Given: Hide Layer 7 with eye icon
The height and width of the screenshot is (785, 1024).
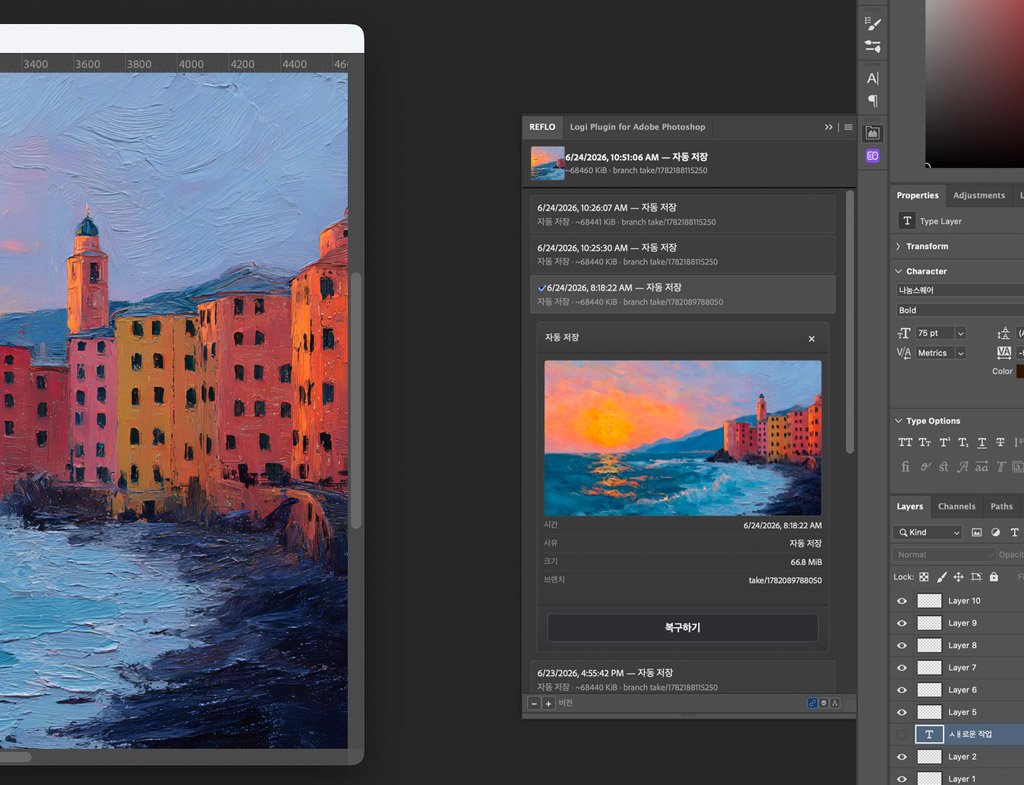Looking at the screenshot, I should (x=902, y=667).
